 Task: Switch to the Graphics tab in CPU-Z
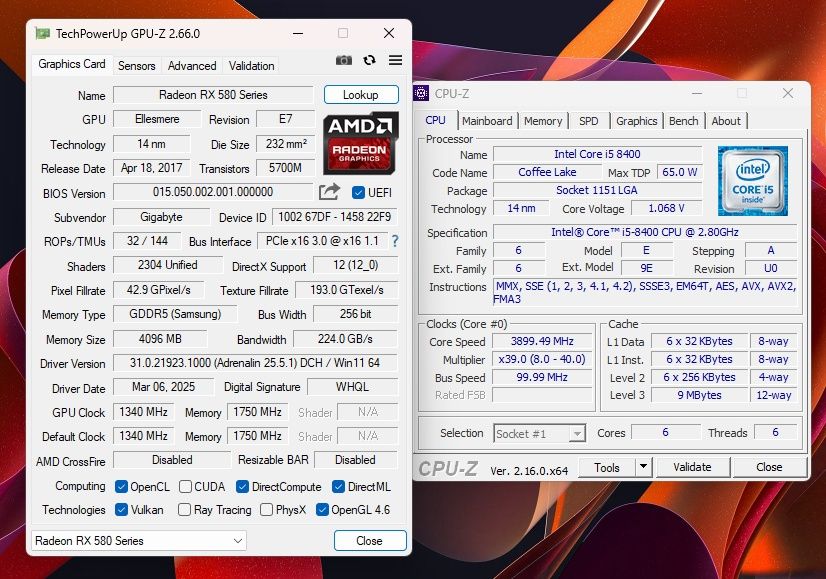(x=636, y=121)
